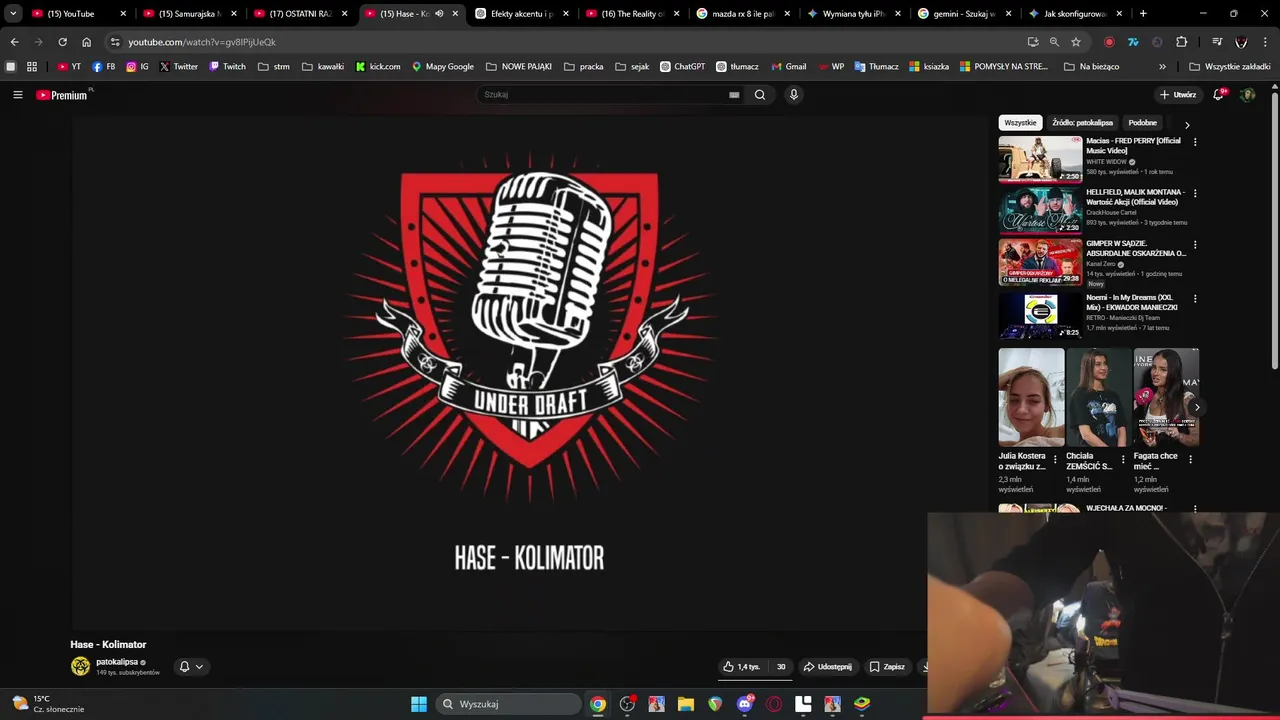Open Chrome from the taskbar
The image size is (1280, 720).
(597, 704)
